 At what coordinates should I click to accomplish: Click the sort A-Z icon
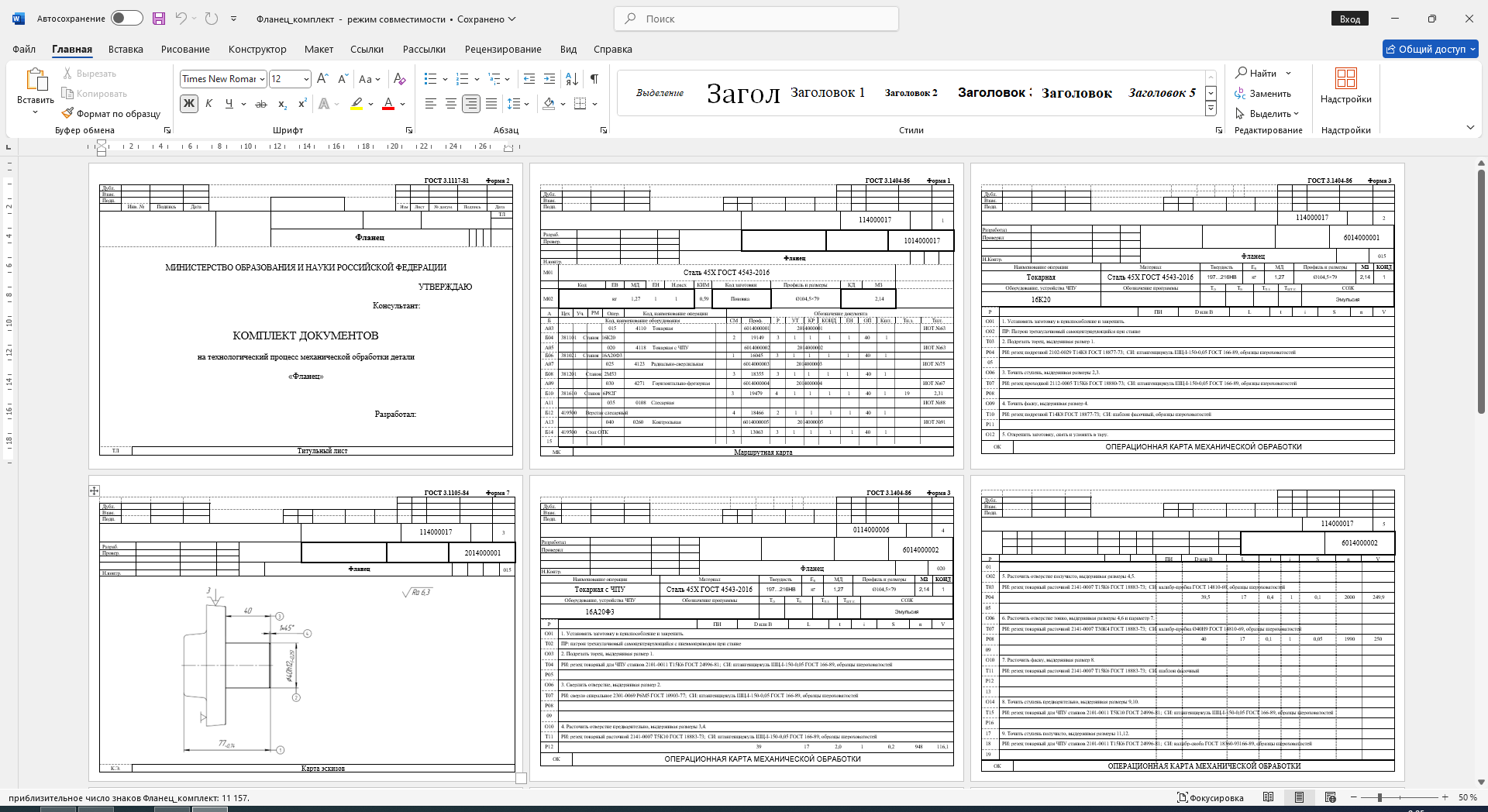tap(572, 79)
